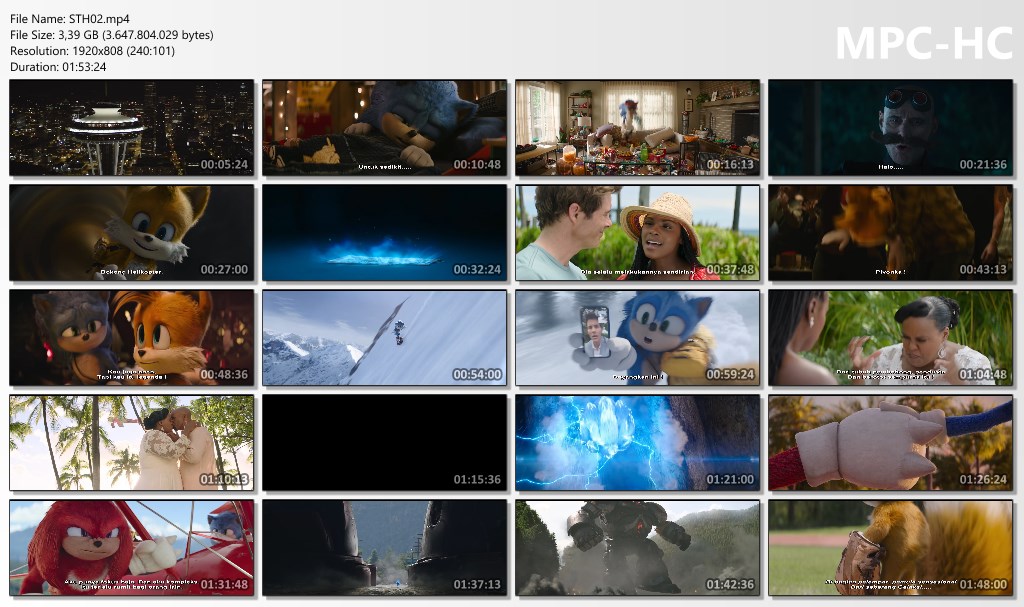Viewport: 1024px width, 607px height.
Task: Click the red biplane thumbnail at 01:31:48
Action: tap(132, 548)
